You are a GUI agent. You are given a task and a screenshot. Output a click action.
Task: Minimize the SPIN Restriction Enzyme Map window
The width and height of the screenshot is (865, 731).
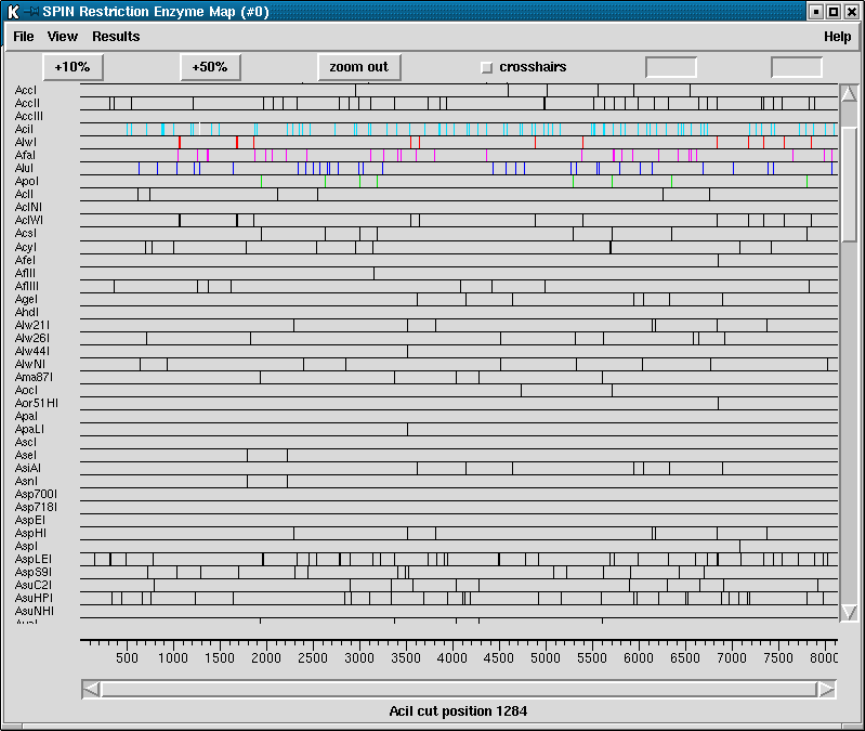click(816, 12)
